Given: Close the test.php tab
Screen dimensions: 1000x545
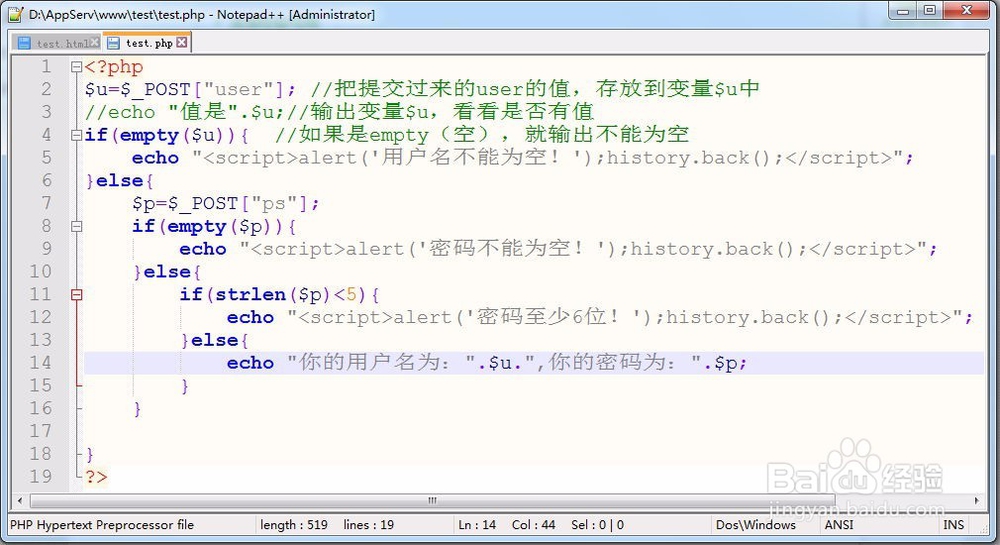Looking at the screenshot, I should 182,42.
